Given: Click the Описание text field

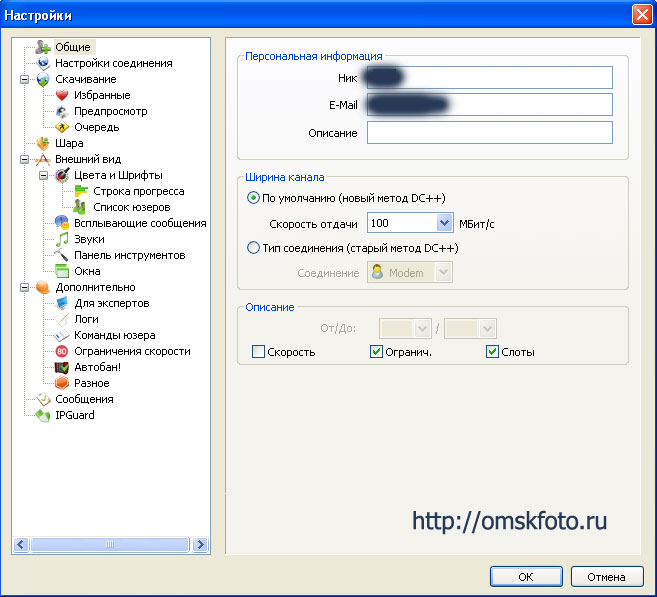Looking at the screenshot, I should (x=489, y=133).
